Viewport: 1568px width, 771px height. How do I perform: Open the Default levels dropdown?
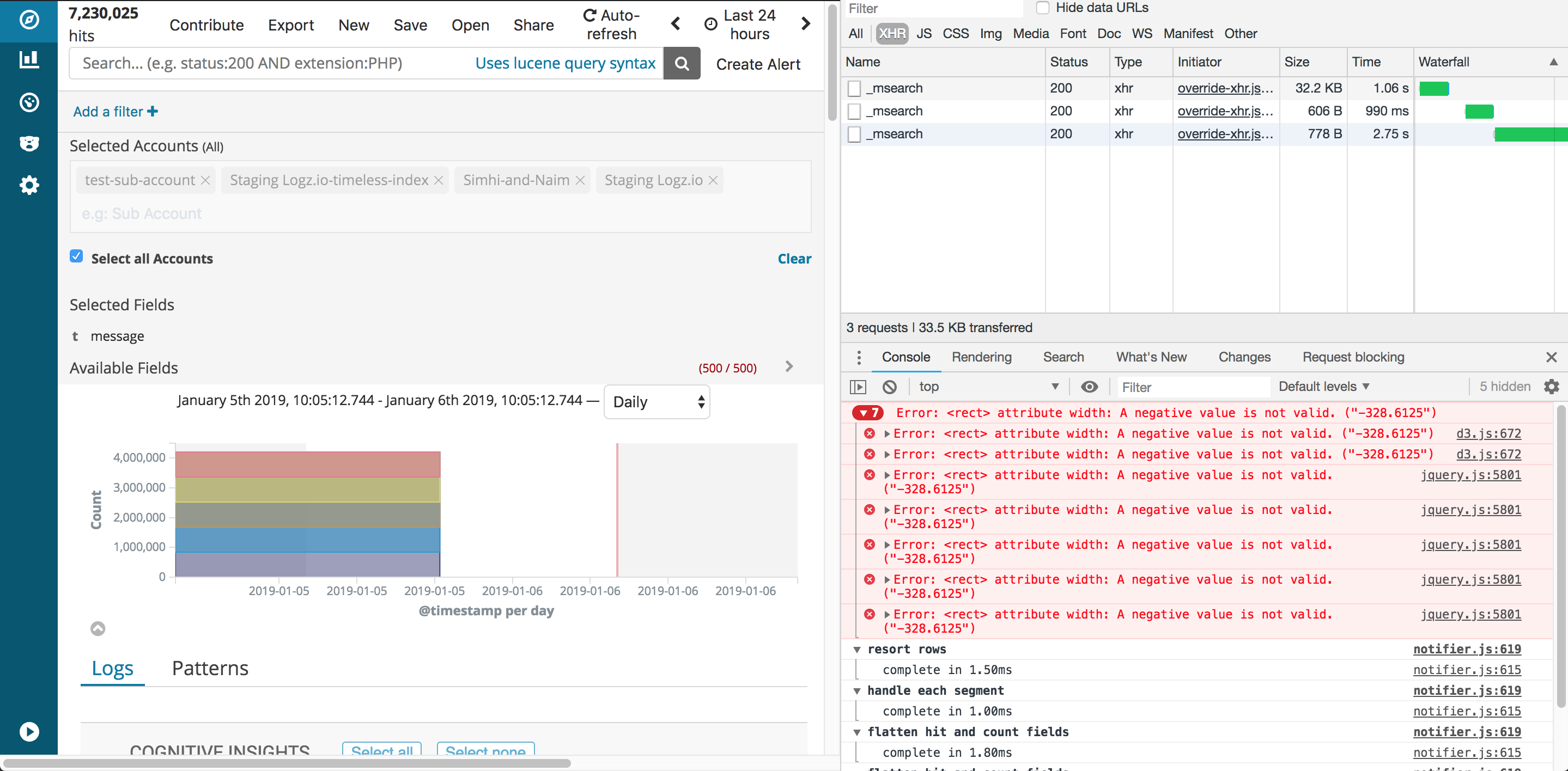(1323, 387)
